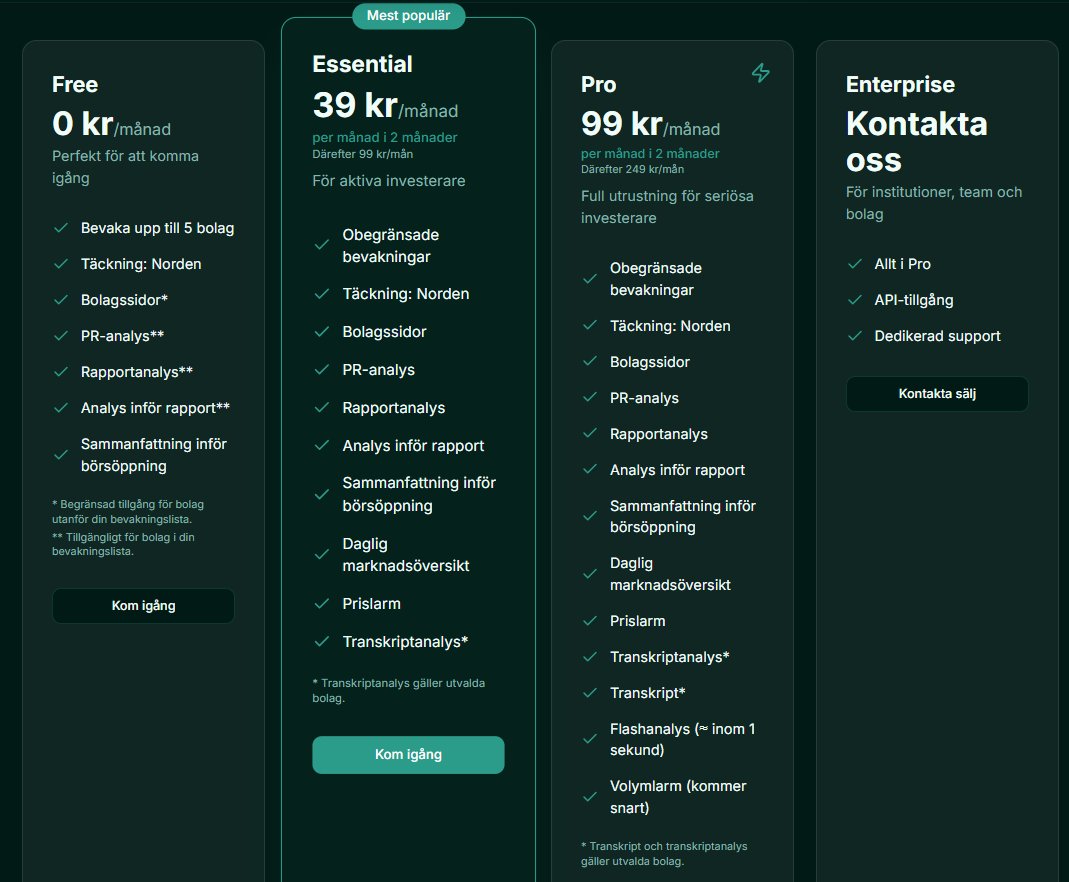Screen dimensions: 1069x882
Task: Click checkmark beside "Obegränsade bevakningar" in Pro
Action: tap(590, 279)
